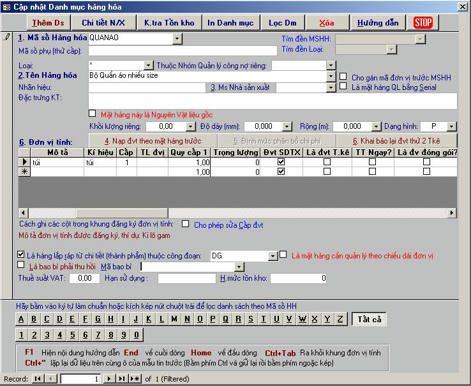Go to next record navigation arrow
This screenshot has width=471, height=386.
[109, 379]
